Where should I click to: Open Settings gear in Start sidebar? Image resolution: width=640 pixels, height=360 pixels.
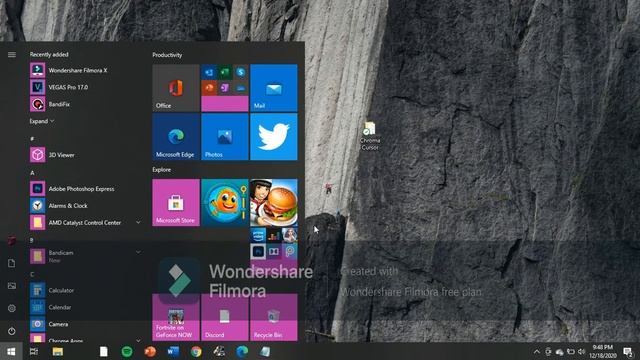[x=11, y=308]
